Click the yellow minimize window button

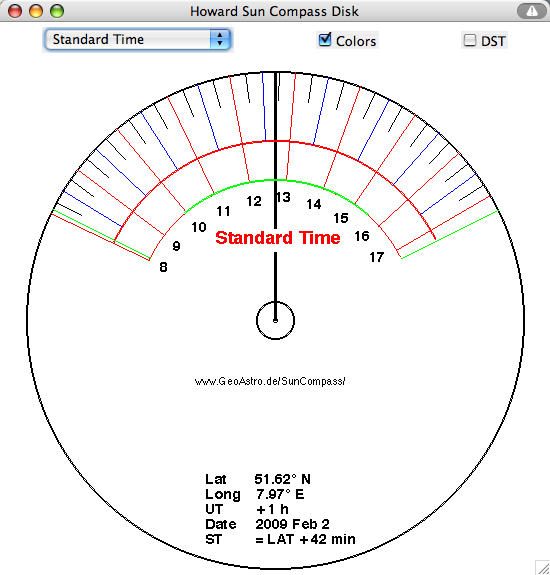click(x=36, y=11)
